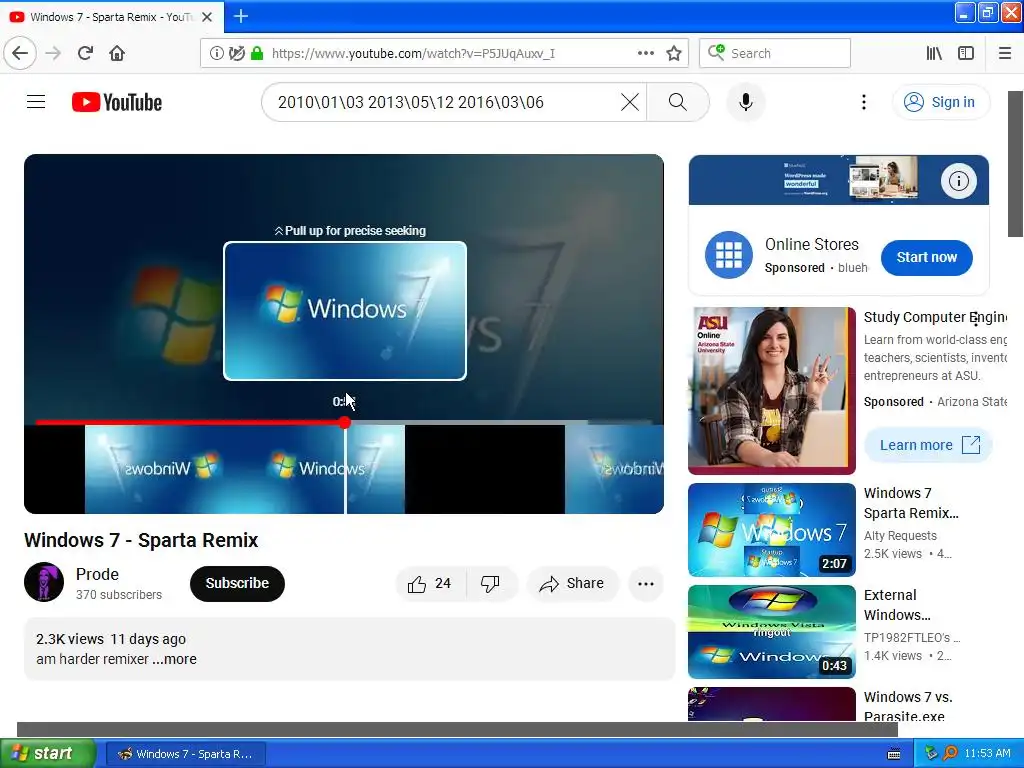The height and width of the screenshot is (768, 1024).
Task: Click the Arizona State sponsor name
Action: coord(972,402)
